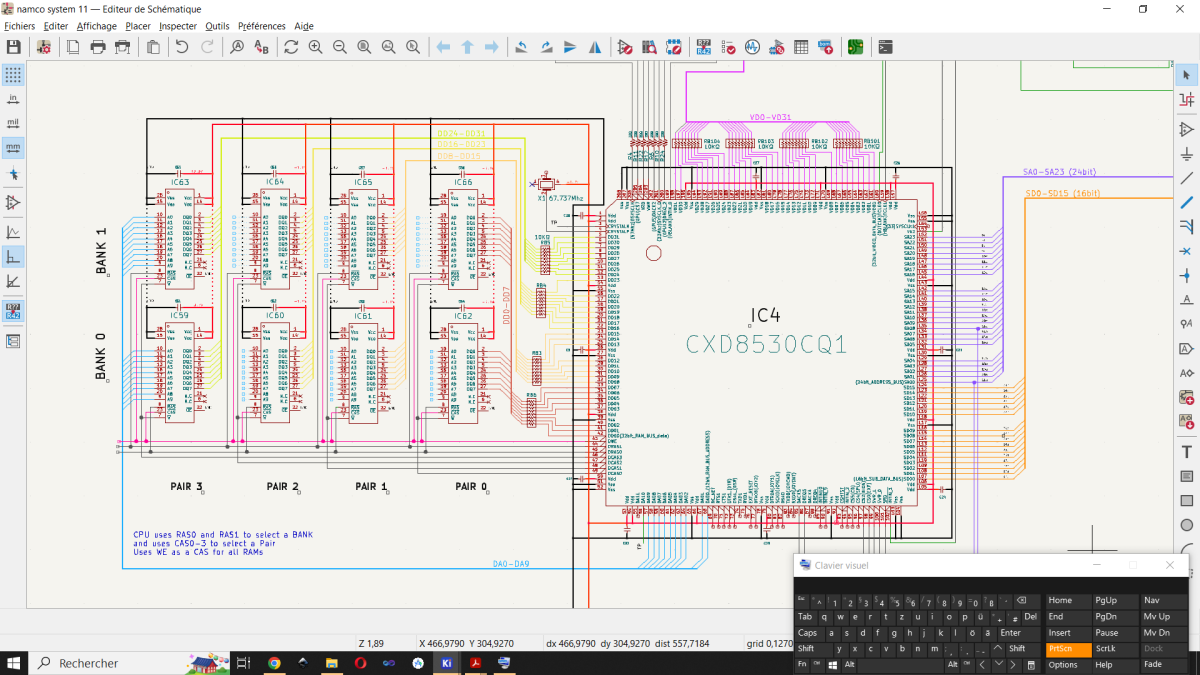Select the add global label tool
1200x675 pixels.
pos(1187,348)
